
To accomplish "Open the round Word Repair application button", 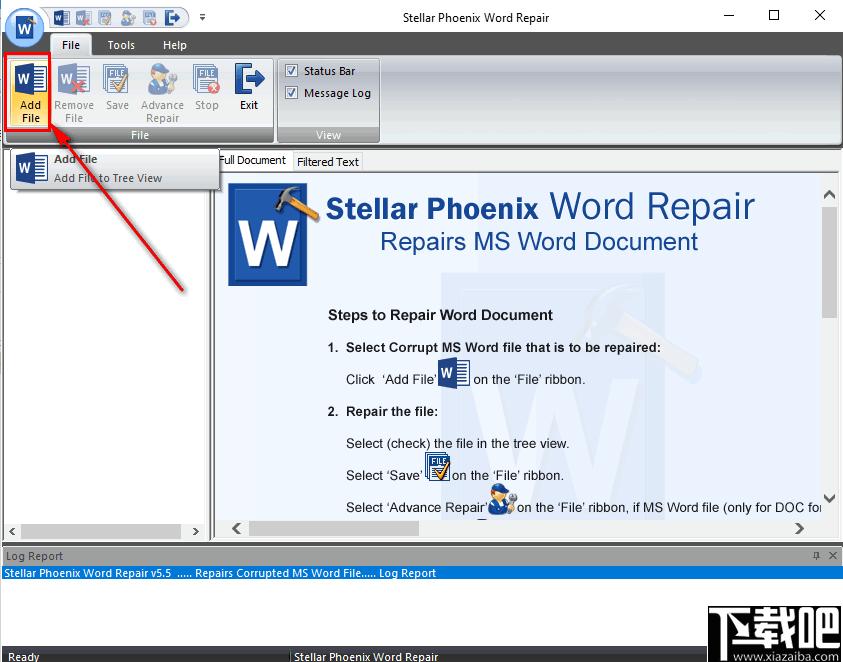I will (24, 26).
